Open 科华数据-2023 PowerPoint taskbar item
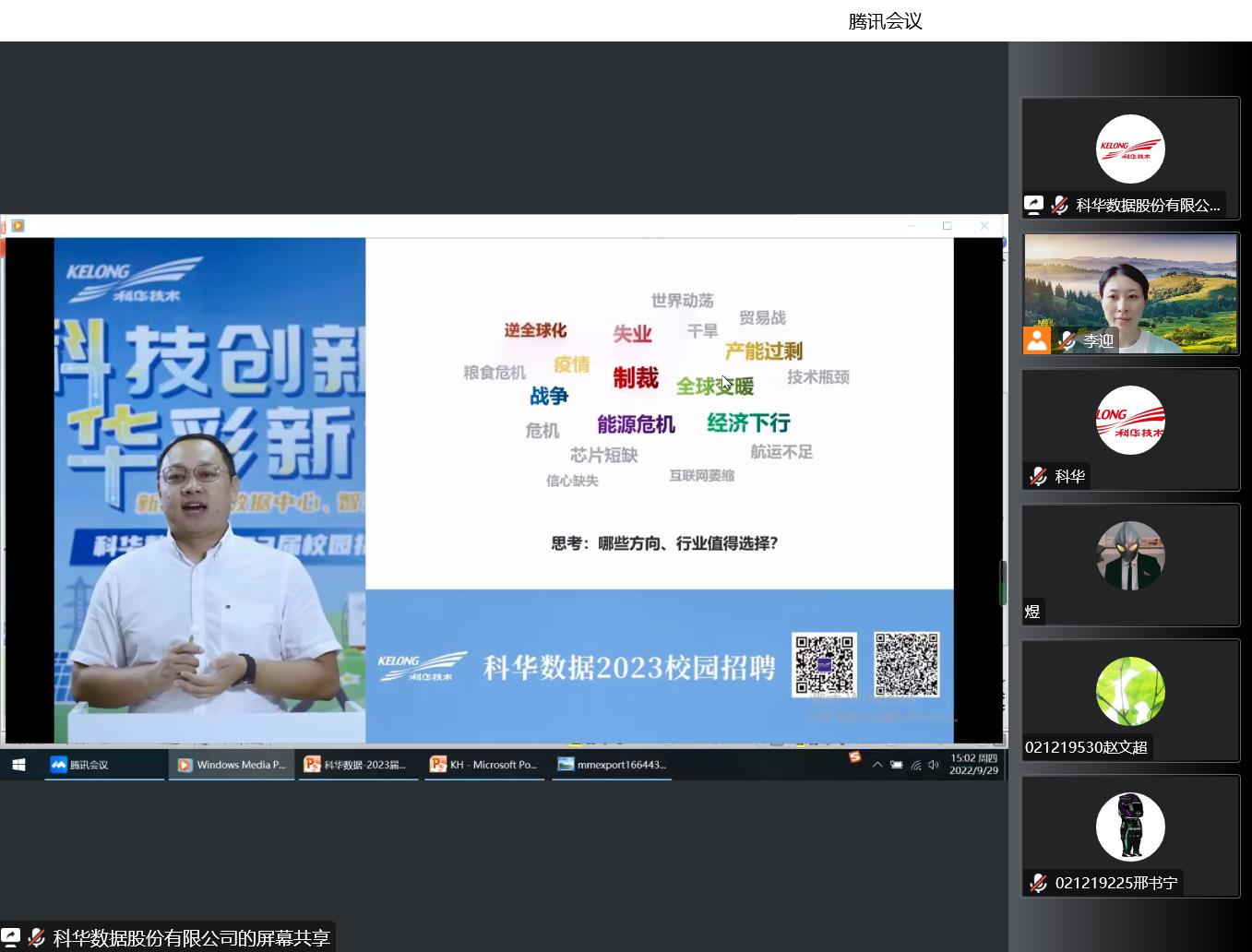This screenshot has height=952, width=1252. (x=357, y=765)
